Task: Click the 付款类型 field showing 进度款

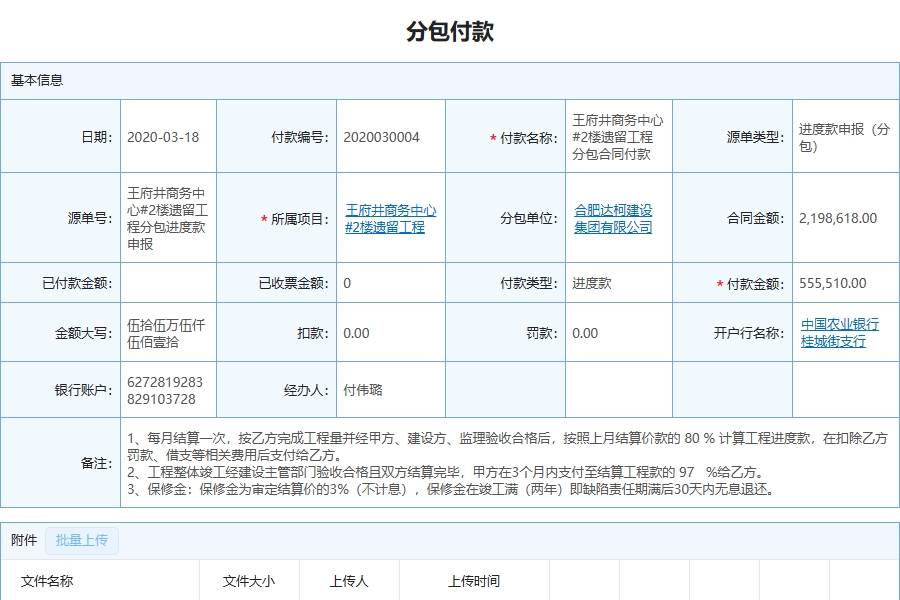Action: click(x=592, y=283)
